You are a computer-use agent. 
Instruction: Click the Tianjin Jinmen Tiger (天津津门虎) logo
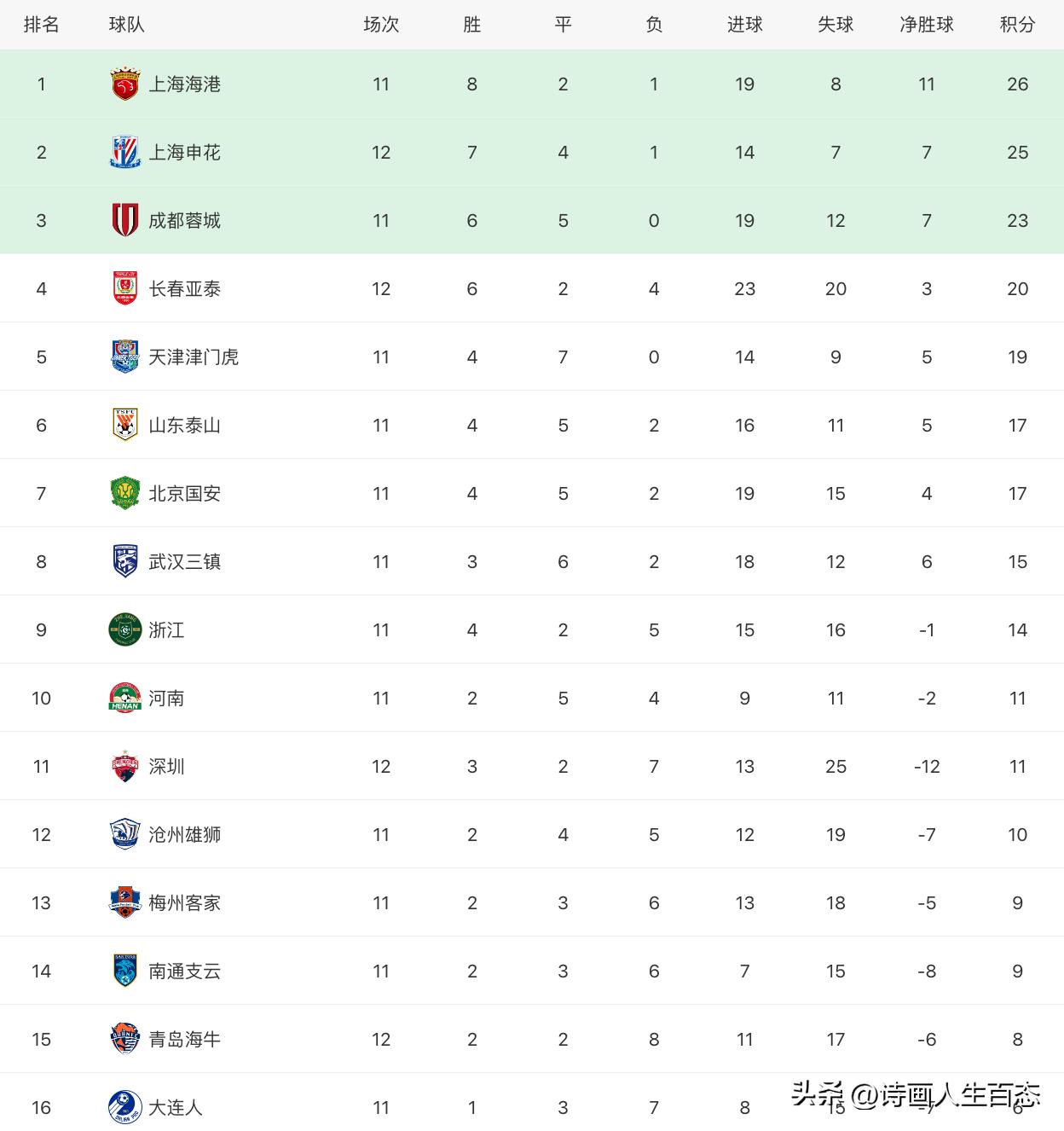tap(125, 357)
